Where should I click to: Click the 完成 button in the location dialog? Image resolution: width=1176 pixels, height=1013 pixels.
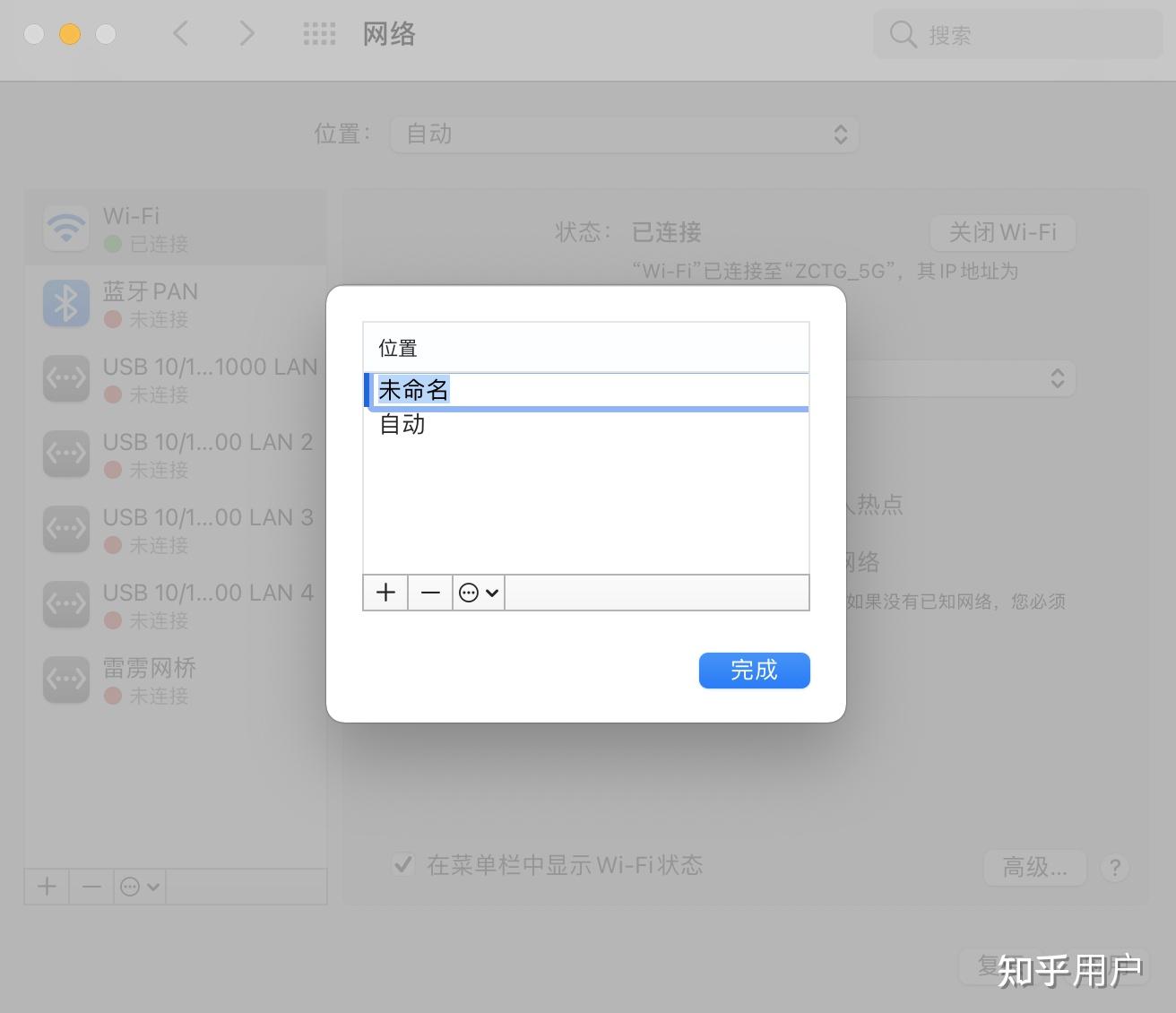coord(754,671)
